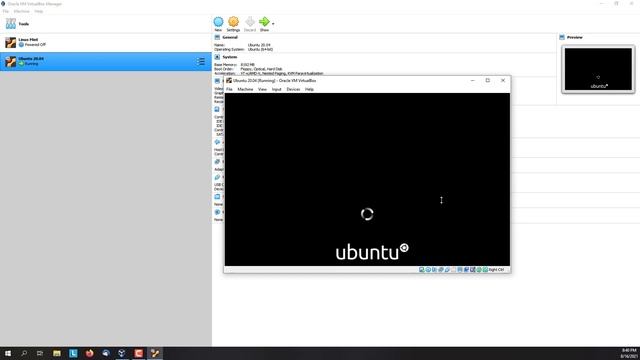Select the Ubuntu 20.04 running machine

[x=106, y=61]
